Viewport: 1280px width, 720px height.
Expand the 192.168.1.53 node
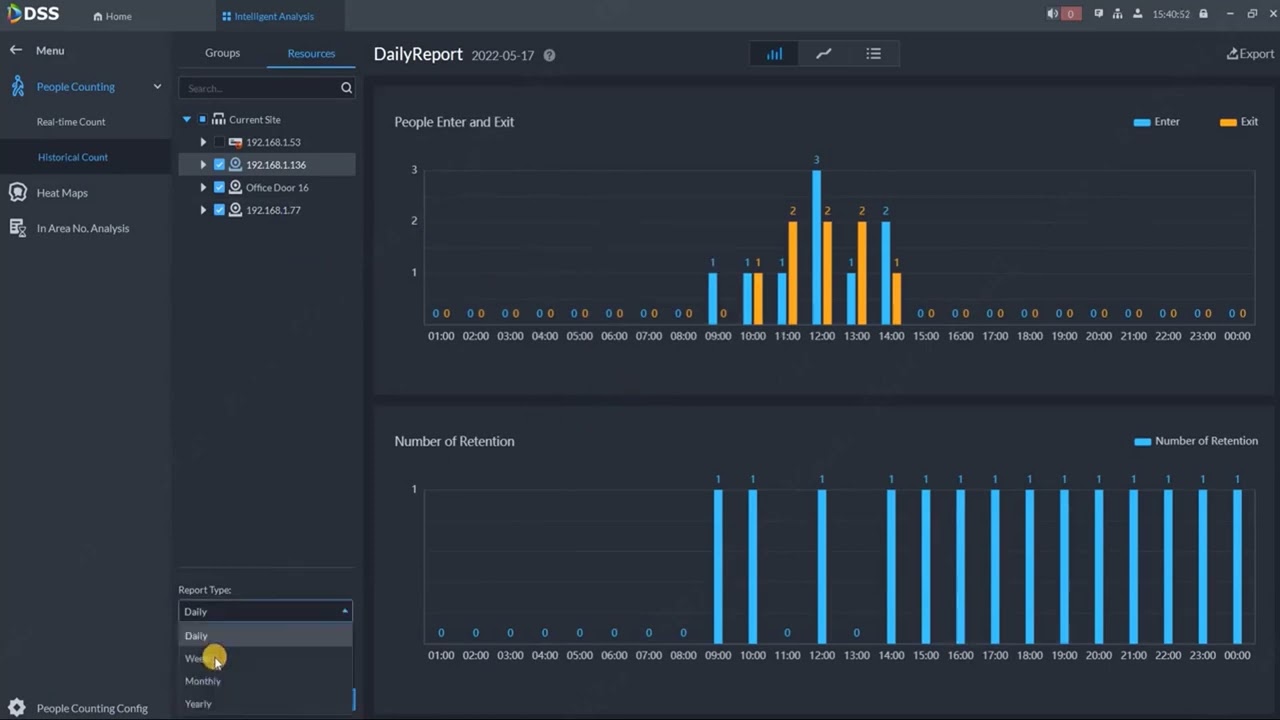[x=203, y=142]
